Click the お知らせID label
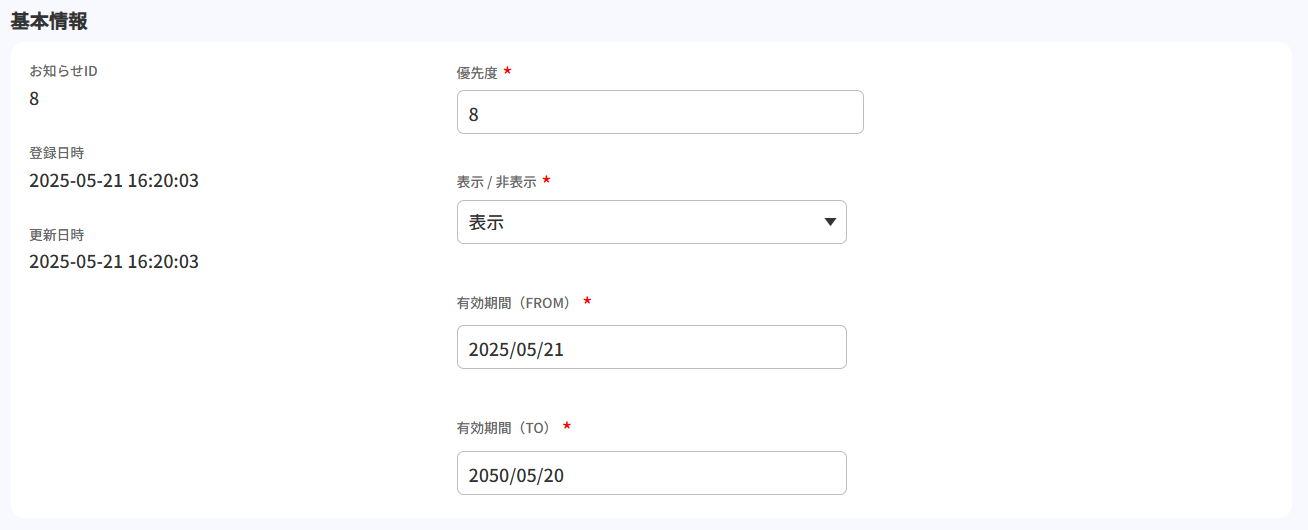Screen dimensions: 1308x530 tap(63, 71)
